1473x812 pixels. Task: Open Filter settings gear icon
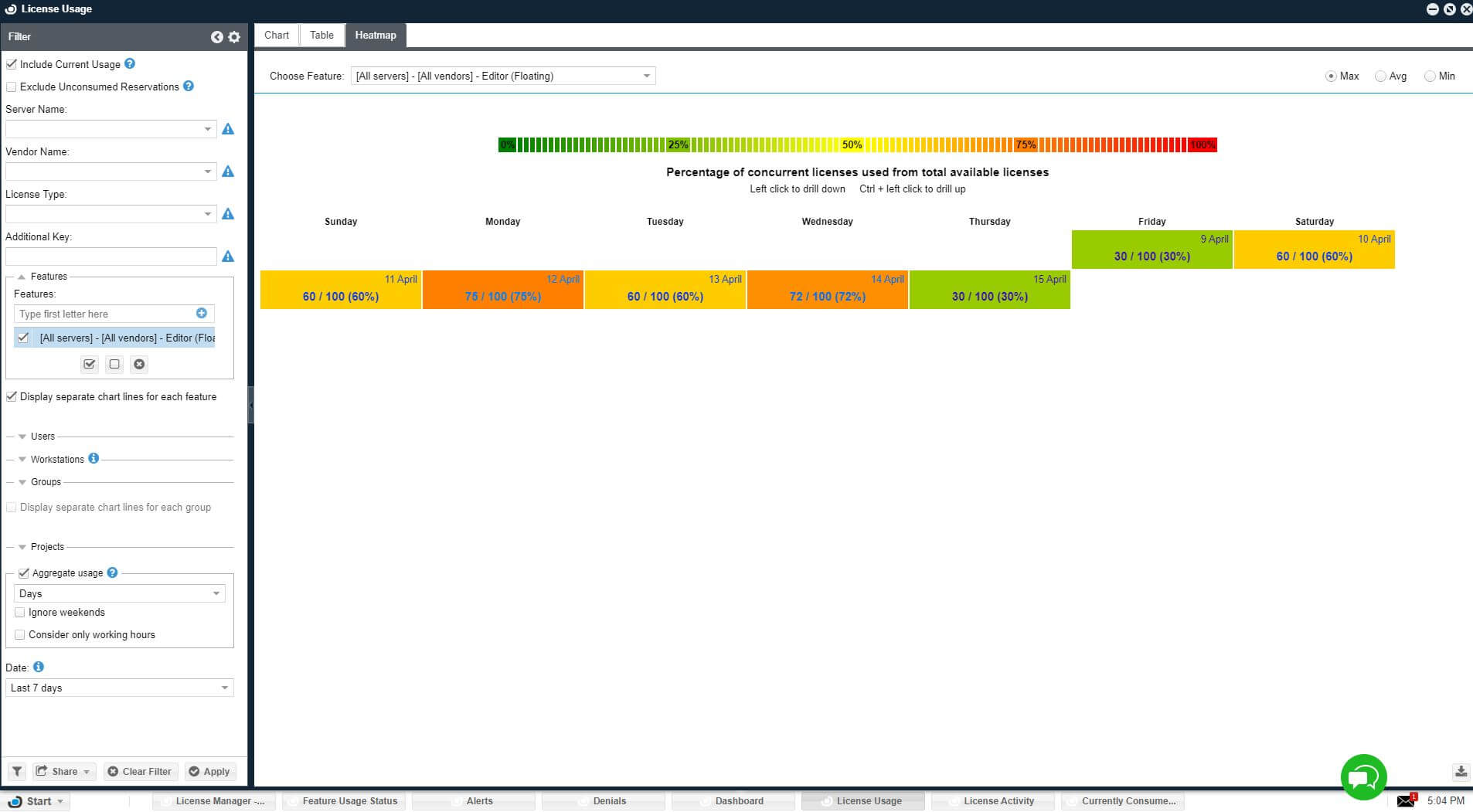234,37
